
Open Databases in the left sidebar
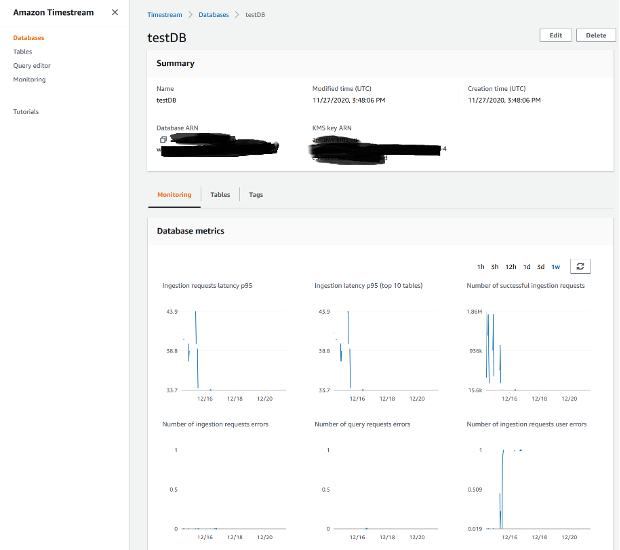click(29, 38)
